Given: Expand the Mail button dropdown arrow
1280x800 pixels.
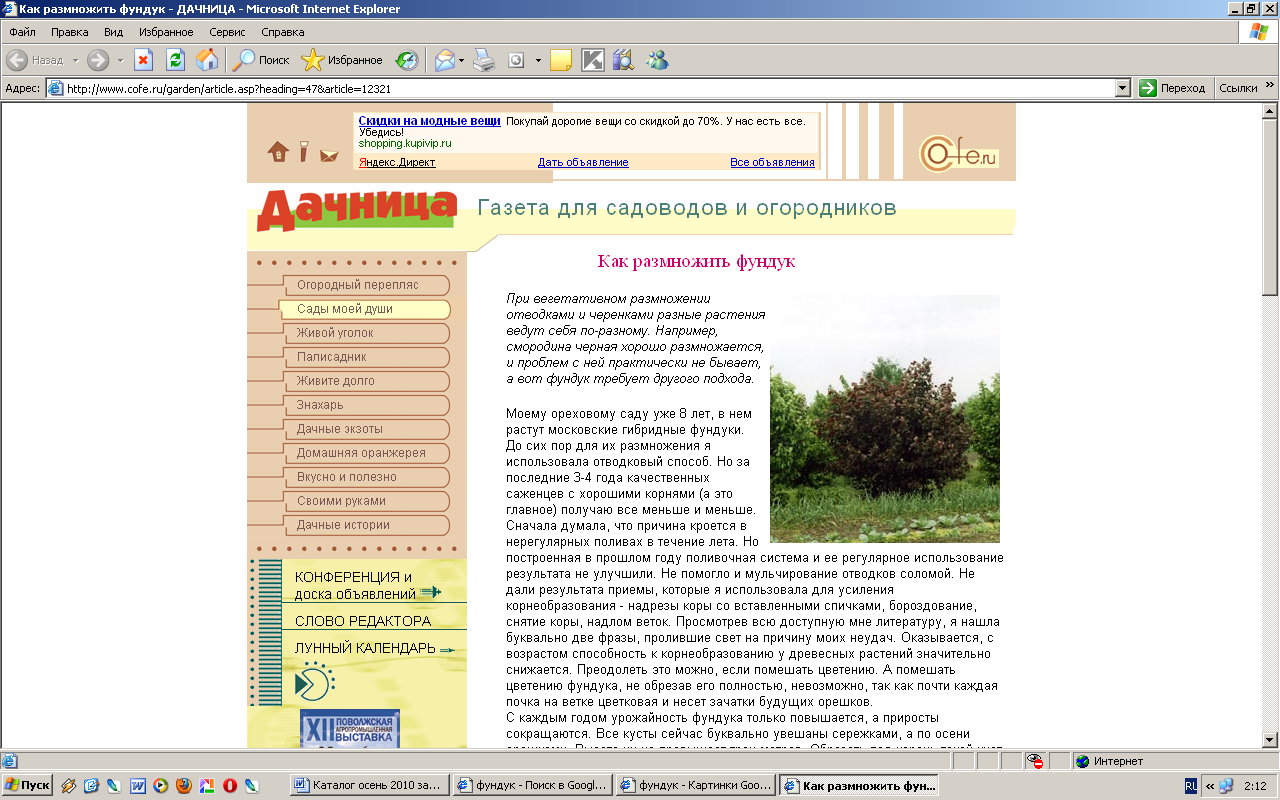Looking at the screenshot, I should pos(462,60).
